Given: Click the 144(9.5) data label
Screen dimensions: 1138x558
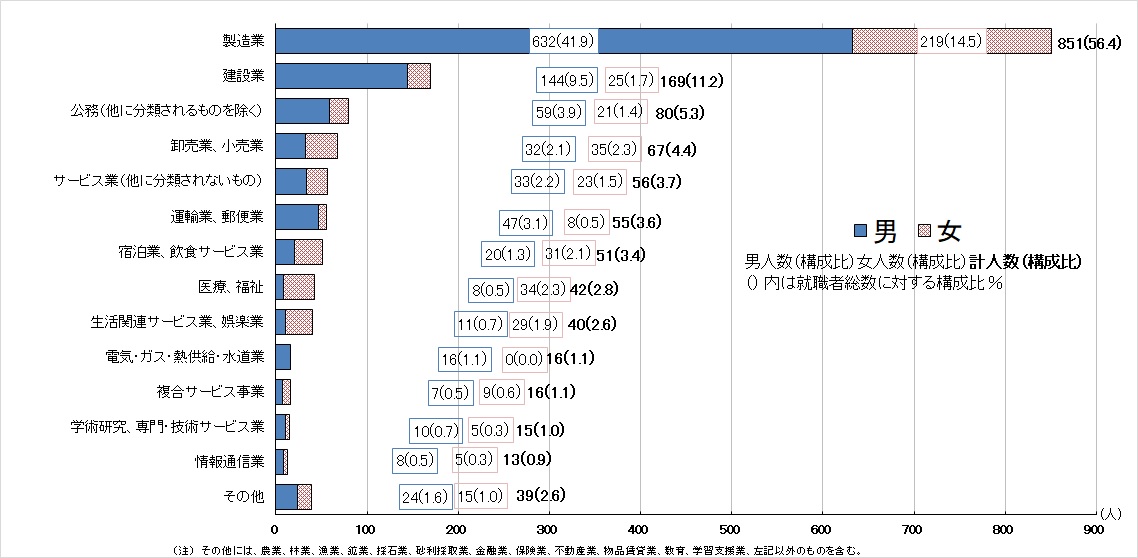Looking at the screenshot, I should [567, 80].
